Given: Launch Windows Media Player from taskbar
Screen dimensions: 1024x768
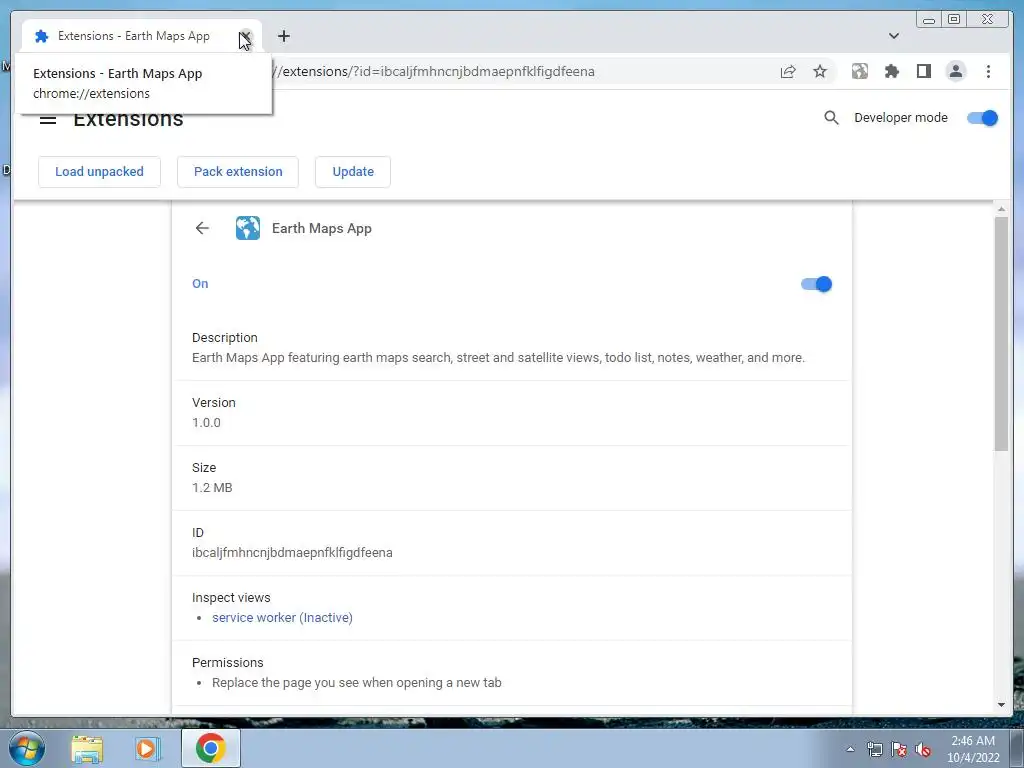Looking at the screenshot, I should pos(147,748).
